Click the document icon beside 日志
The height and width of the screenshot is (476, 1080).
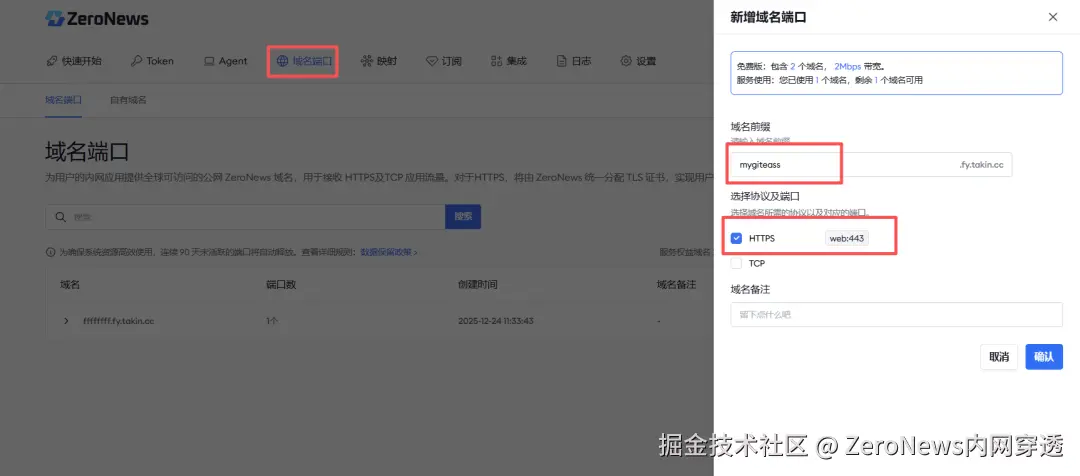pos(562,61)
